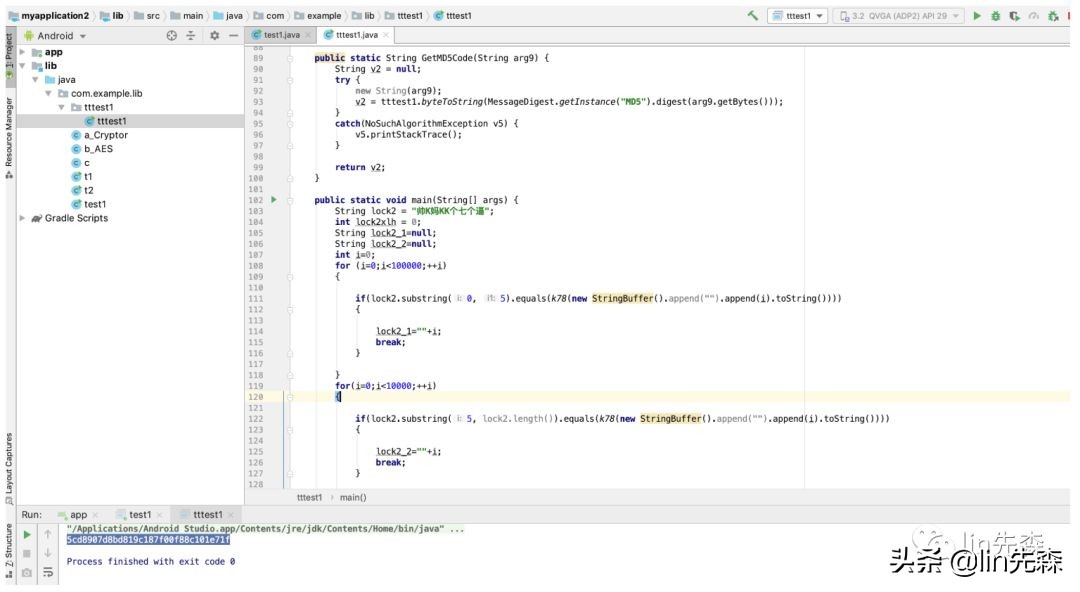Click the Build project hammer icon
The height and width of the screenshot is (592, 1080).
[x=752, y=16]
